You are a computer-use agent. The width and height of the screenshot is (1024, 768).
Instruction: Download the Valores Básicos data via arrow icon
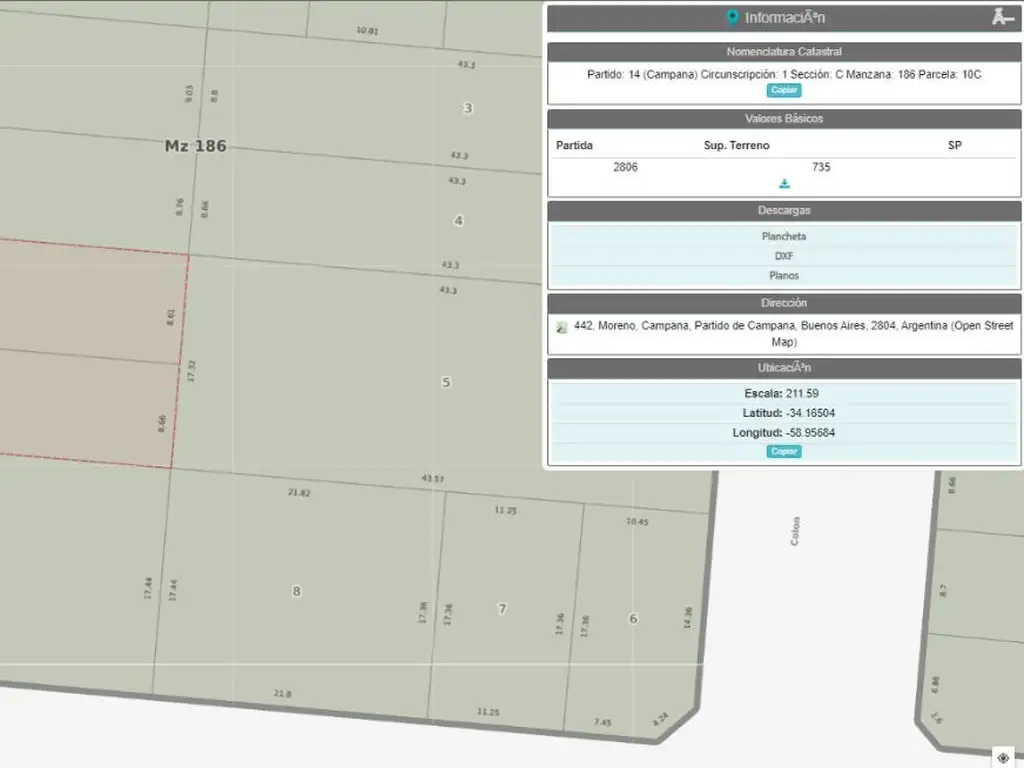[784, 184]
